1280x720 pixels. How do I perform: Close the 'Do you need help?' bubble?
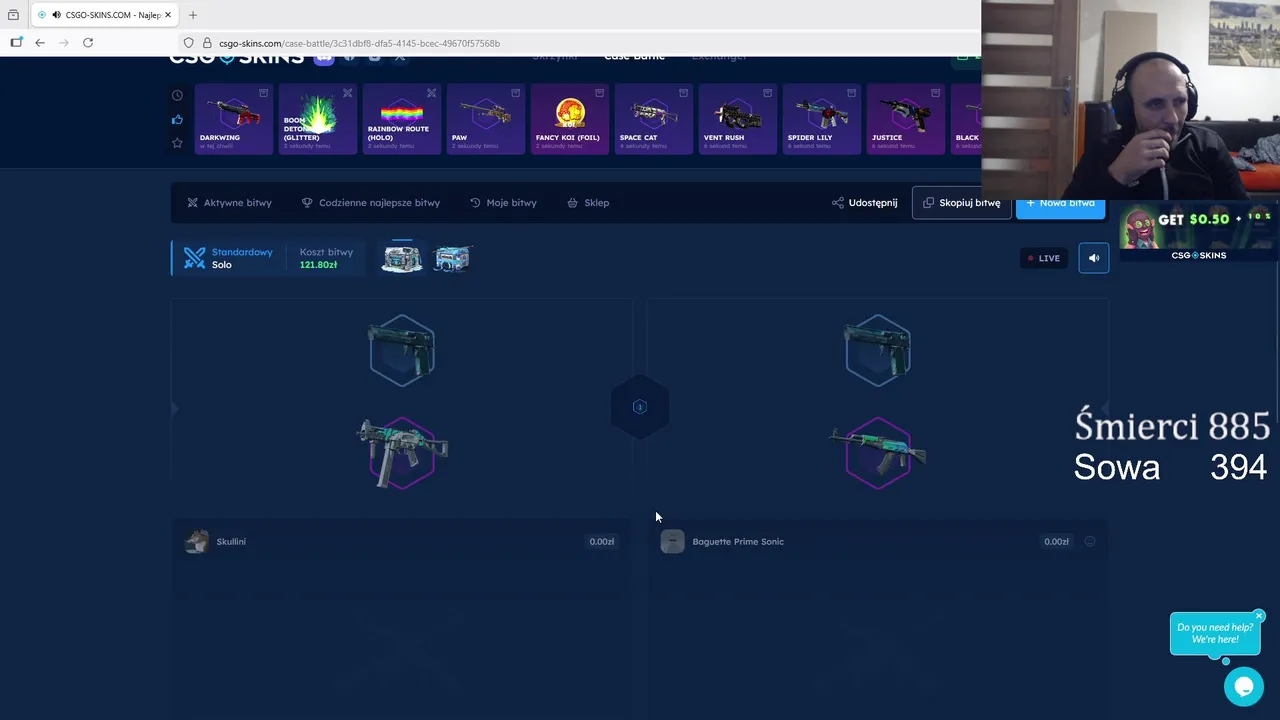[1259, 616]
